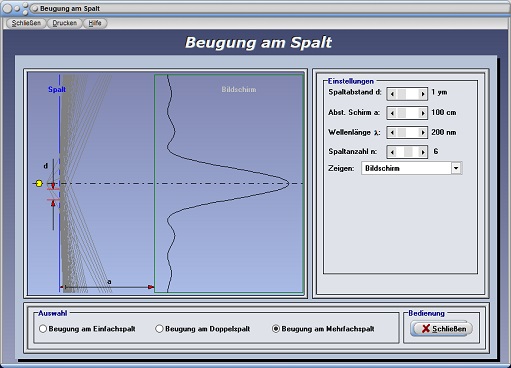This screenshot has height=368, width=511.
Task: Click the intensity curve peak on the Bildschirm
Action: coord(288,183)
